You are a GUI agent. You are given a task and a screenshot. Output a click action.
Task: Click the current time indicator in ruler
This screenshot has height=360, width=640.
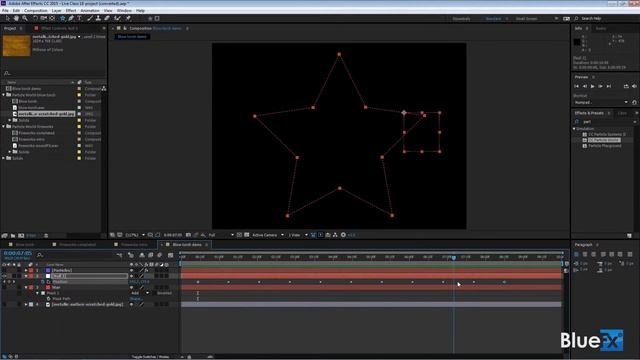pos(454,258)
